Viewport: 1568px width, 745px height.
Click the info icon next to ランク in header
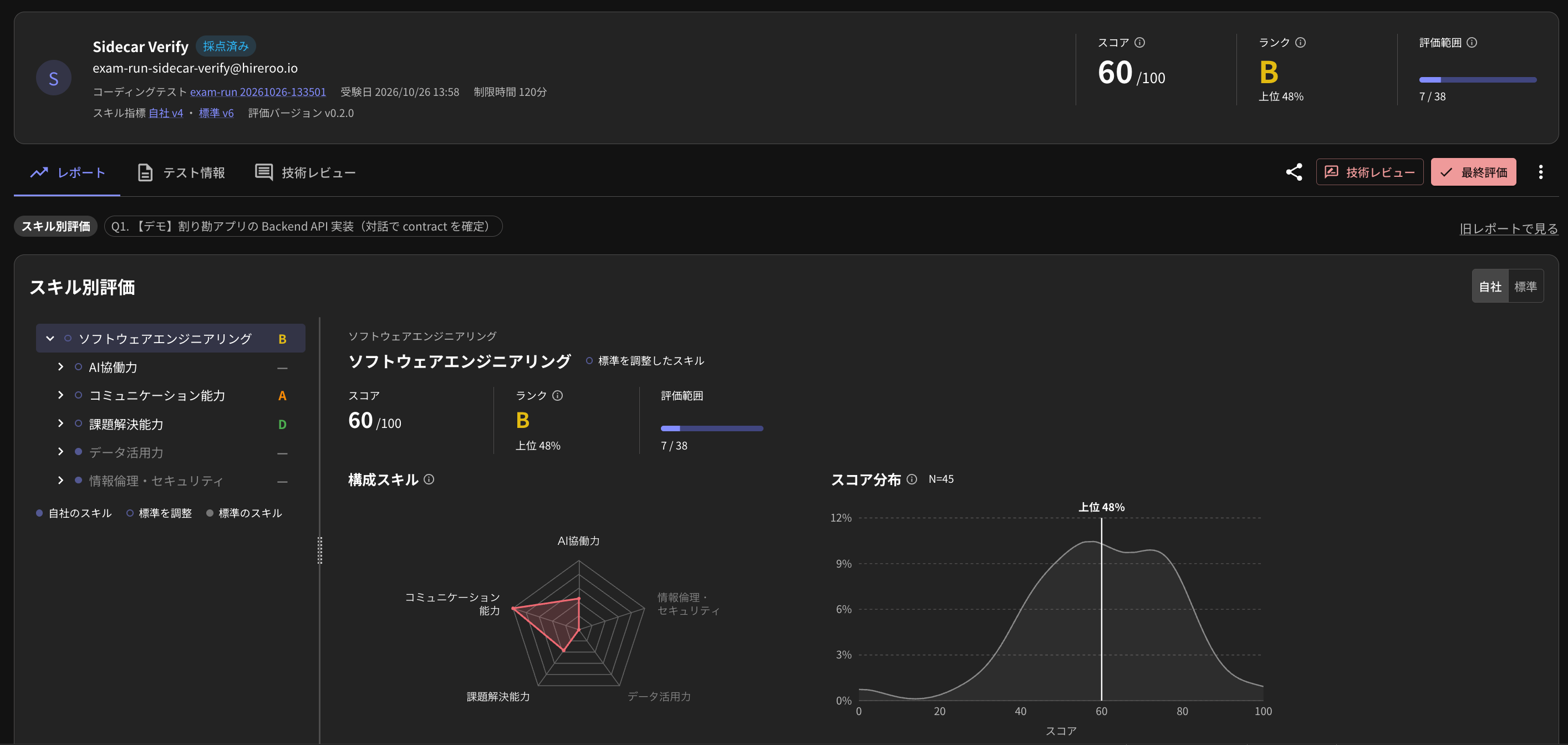pyautogui.click(x=1300, y=43)
